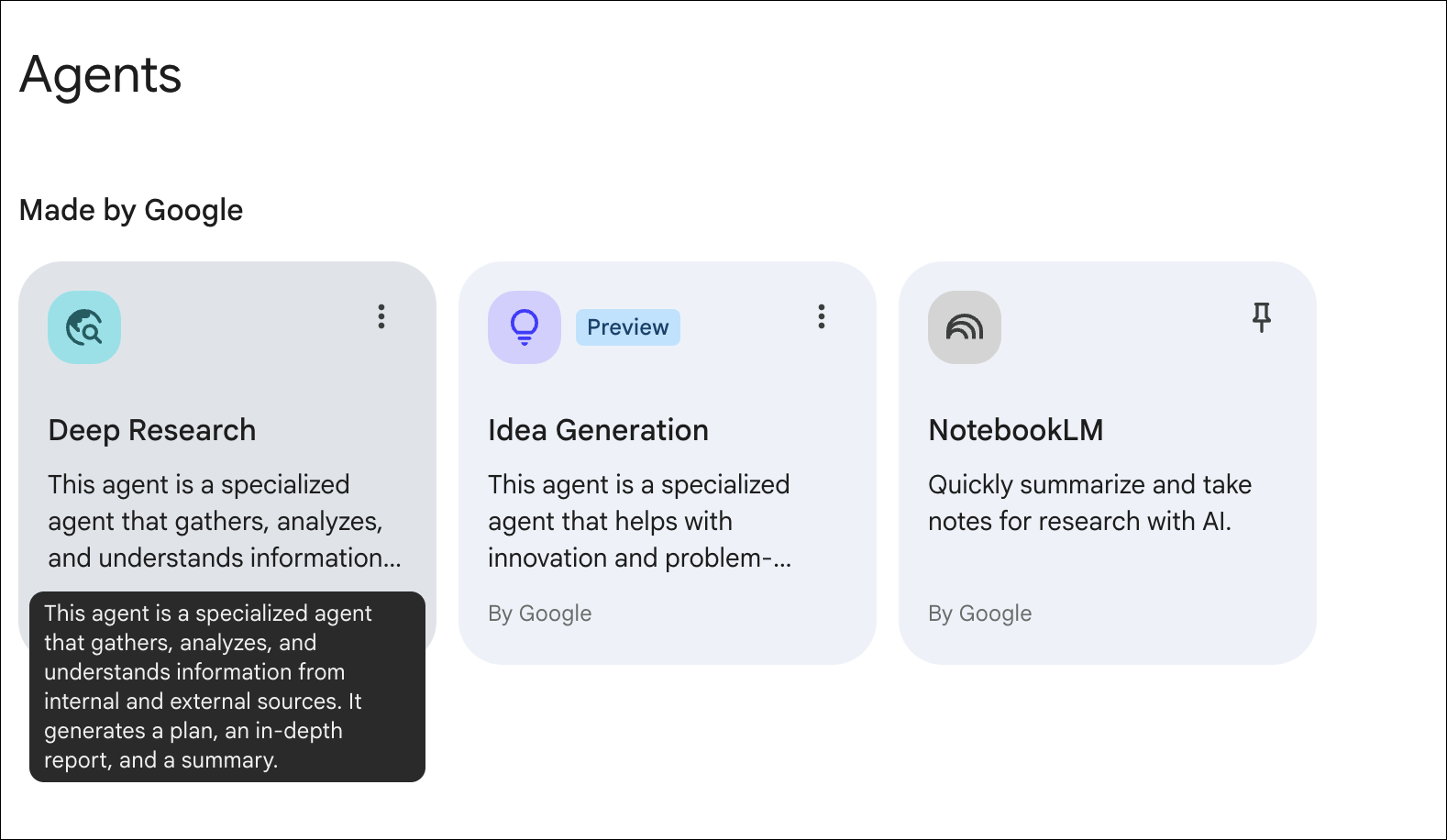
Task: Open the Deep Research agent title
Action: (x=152, y=430)
